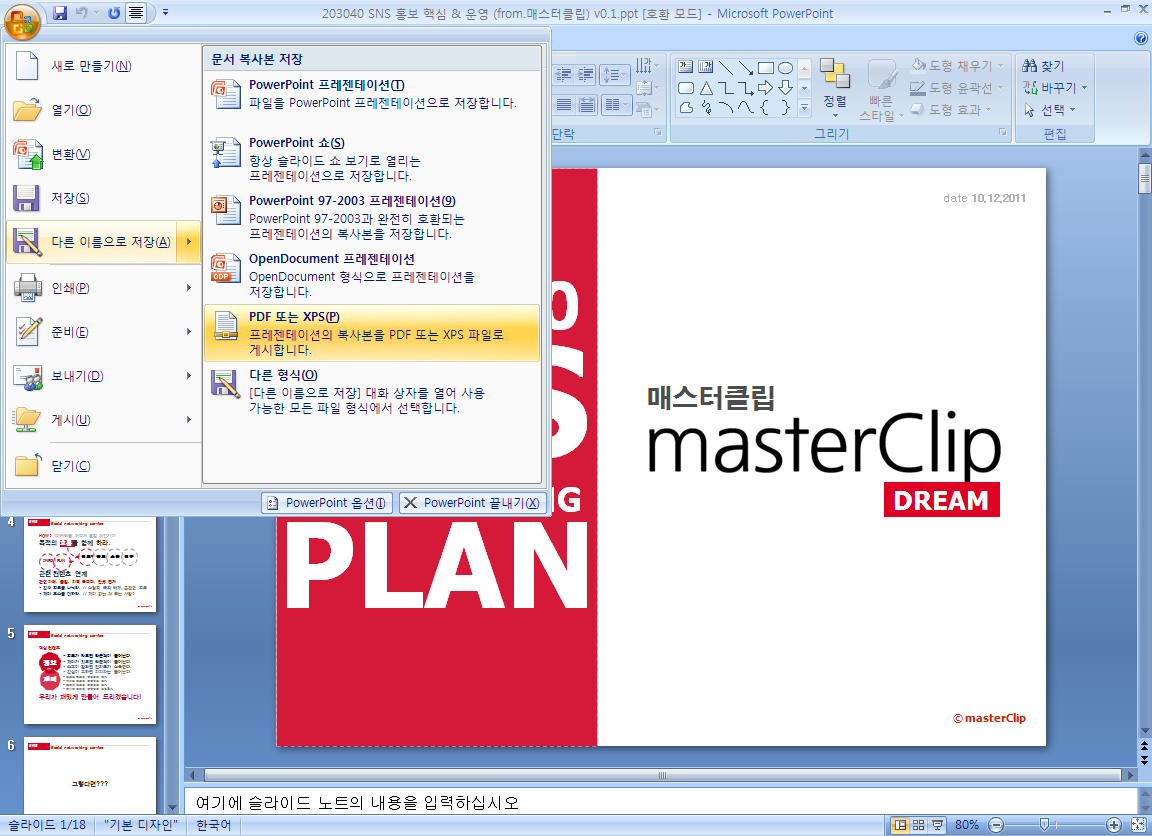The height and width of the screenshot is (836, 1152).
Task: Open the 빠른 스타일 quick styles gallery
Action: click(880, 89)
